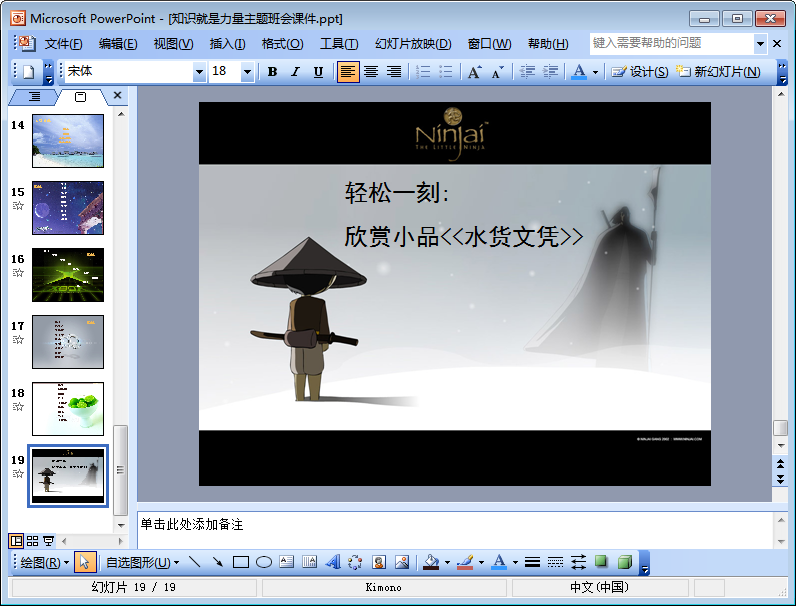This screenshot has height=606, width=796.
Task: Select the Rectangle tool
Action: [x=241, y=562]
